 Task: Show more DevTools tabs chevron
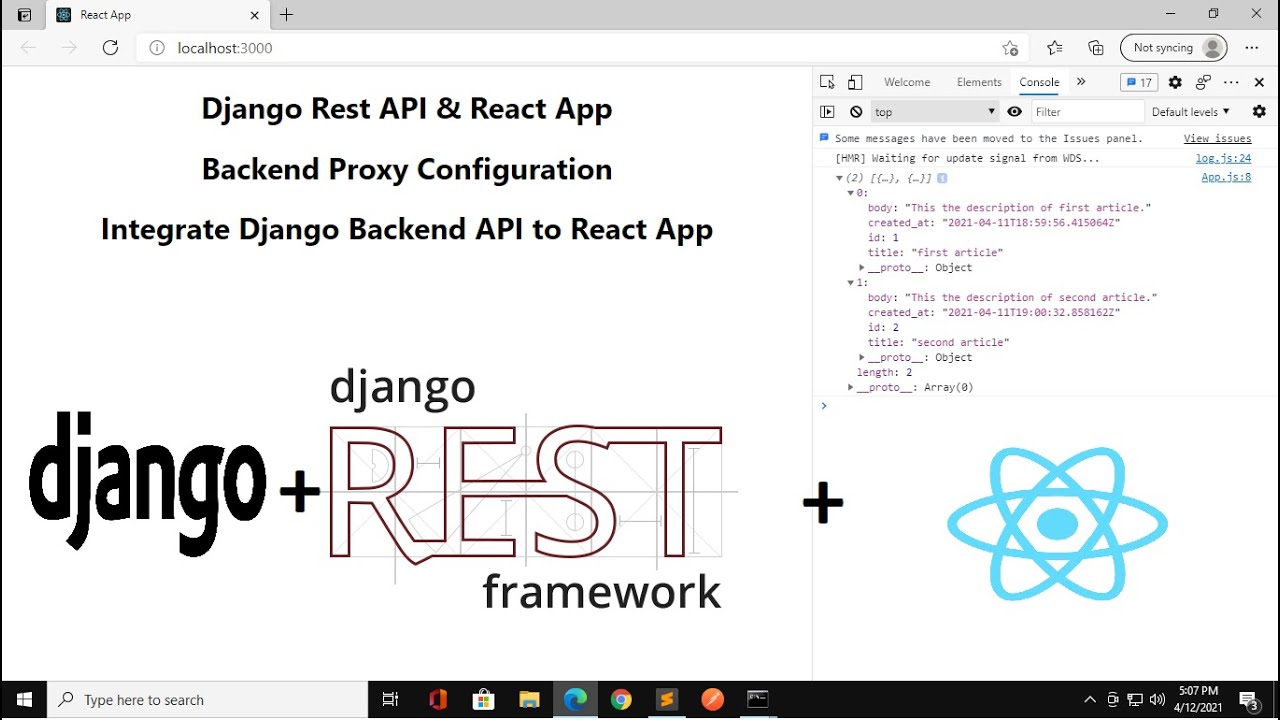(x=1081, y=82)
